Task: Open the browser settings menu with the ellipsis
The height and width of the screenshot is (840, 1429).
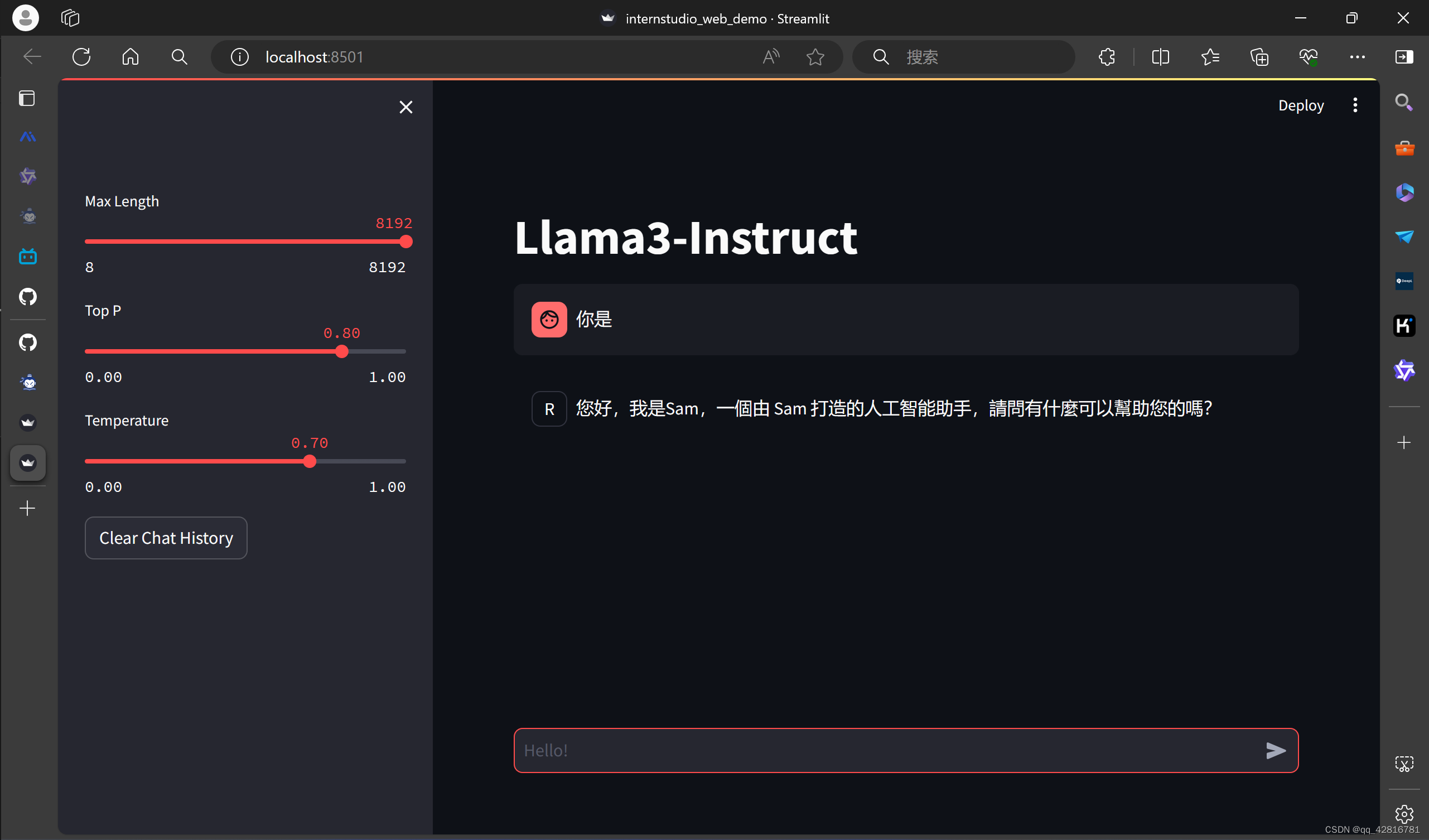Action: click(1358, 57)
